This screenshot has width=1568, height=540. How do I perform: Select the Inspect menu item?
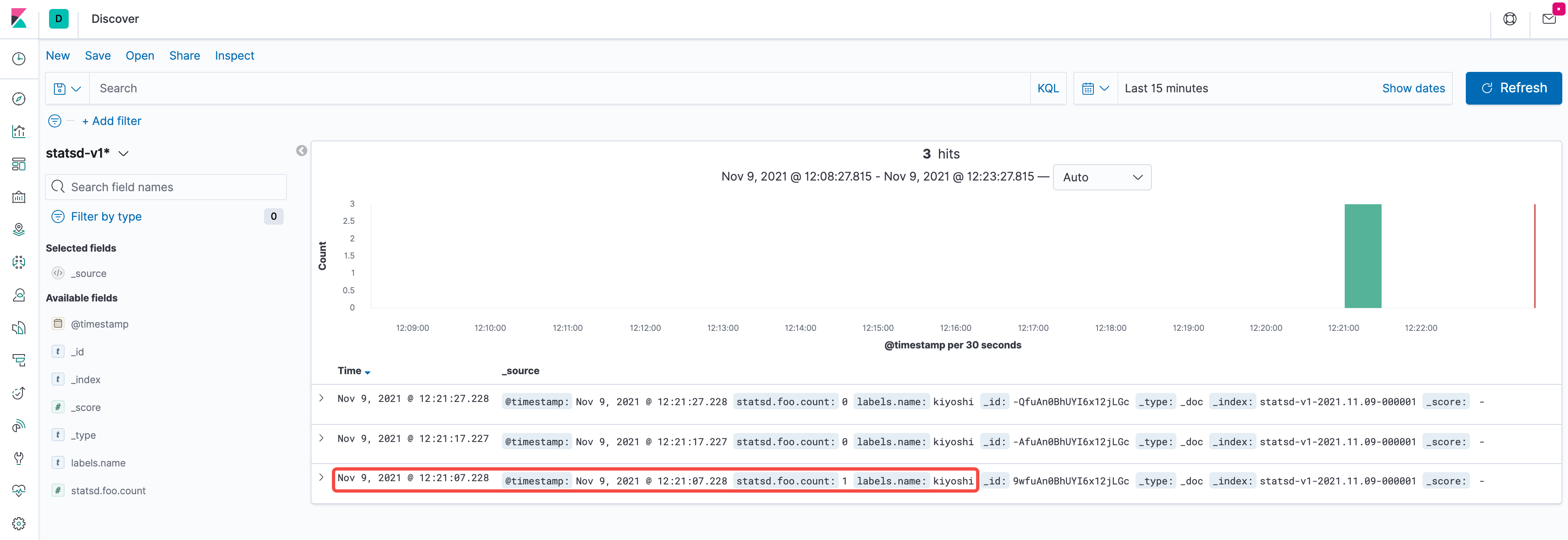coord(234,55)
